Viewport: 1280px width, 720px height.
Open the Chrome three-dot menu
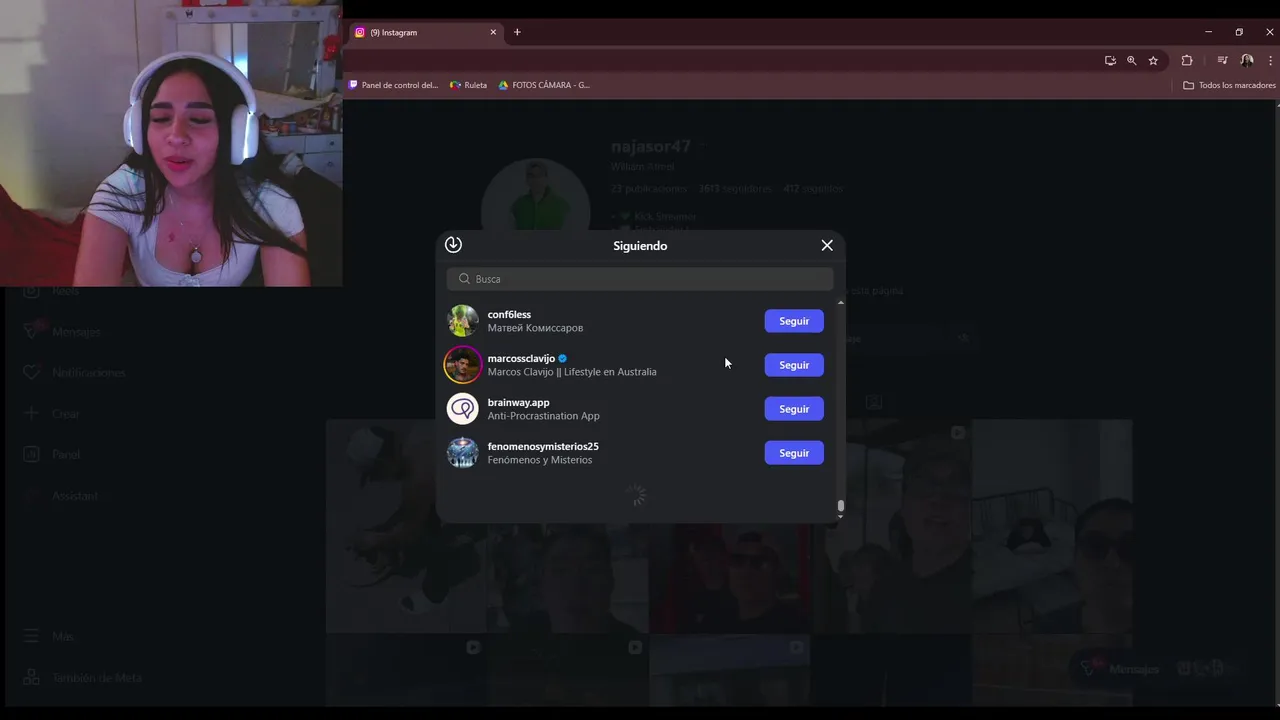(x=1270, y=60)
